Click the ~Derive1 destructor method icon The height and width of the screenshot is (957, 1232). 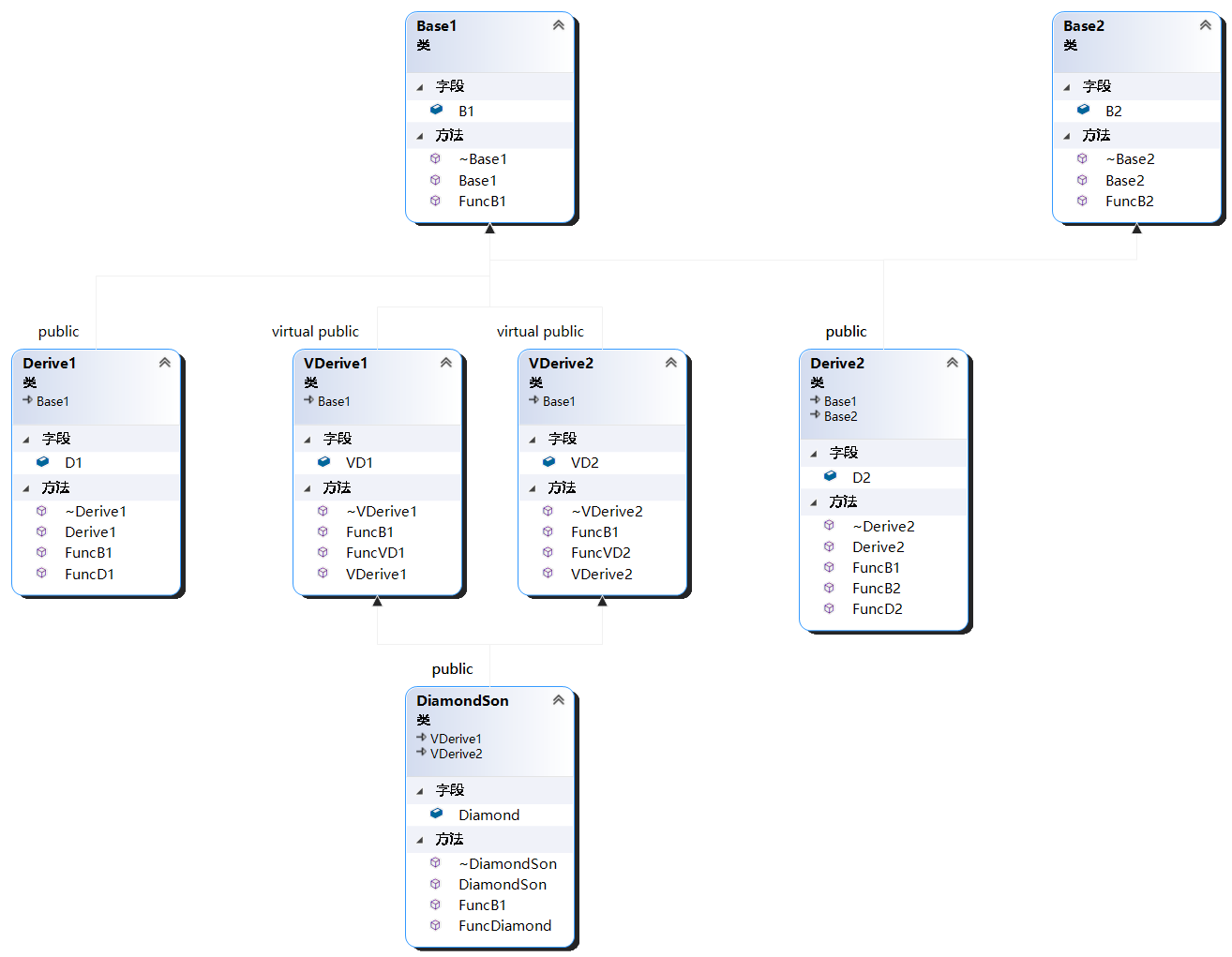(41, 511)
